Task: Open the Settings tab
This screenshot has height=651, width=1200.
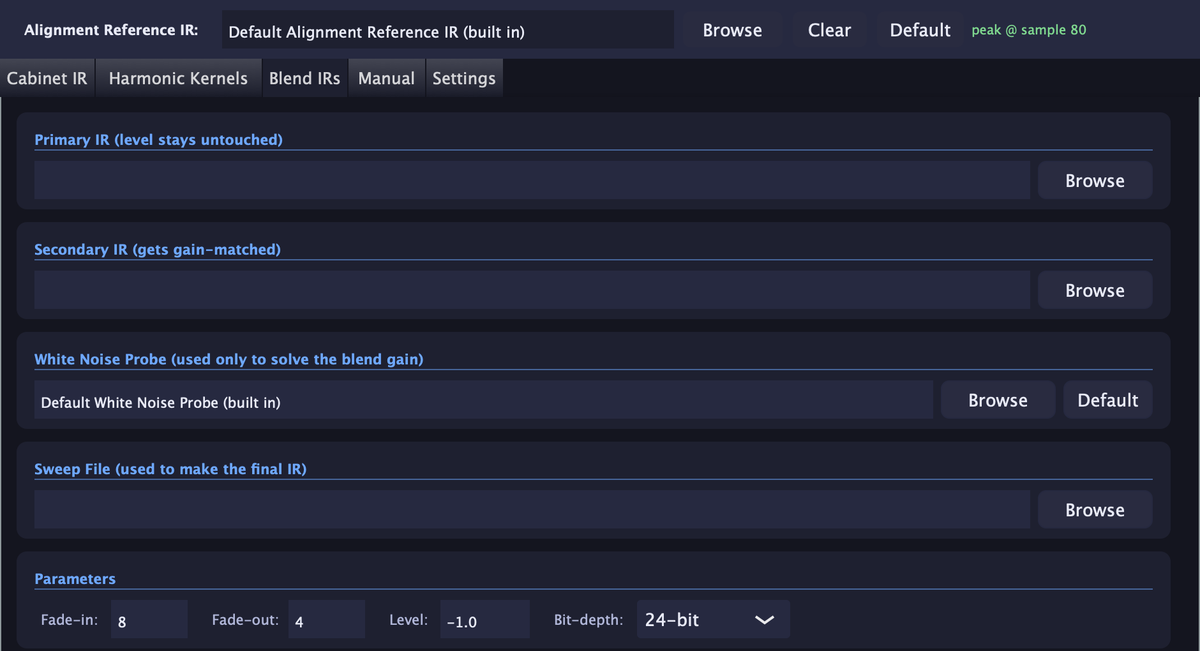Action: (x=464, y=78)
